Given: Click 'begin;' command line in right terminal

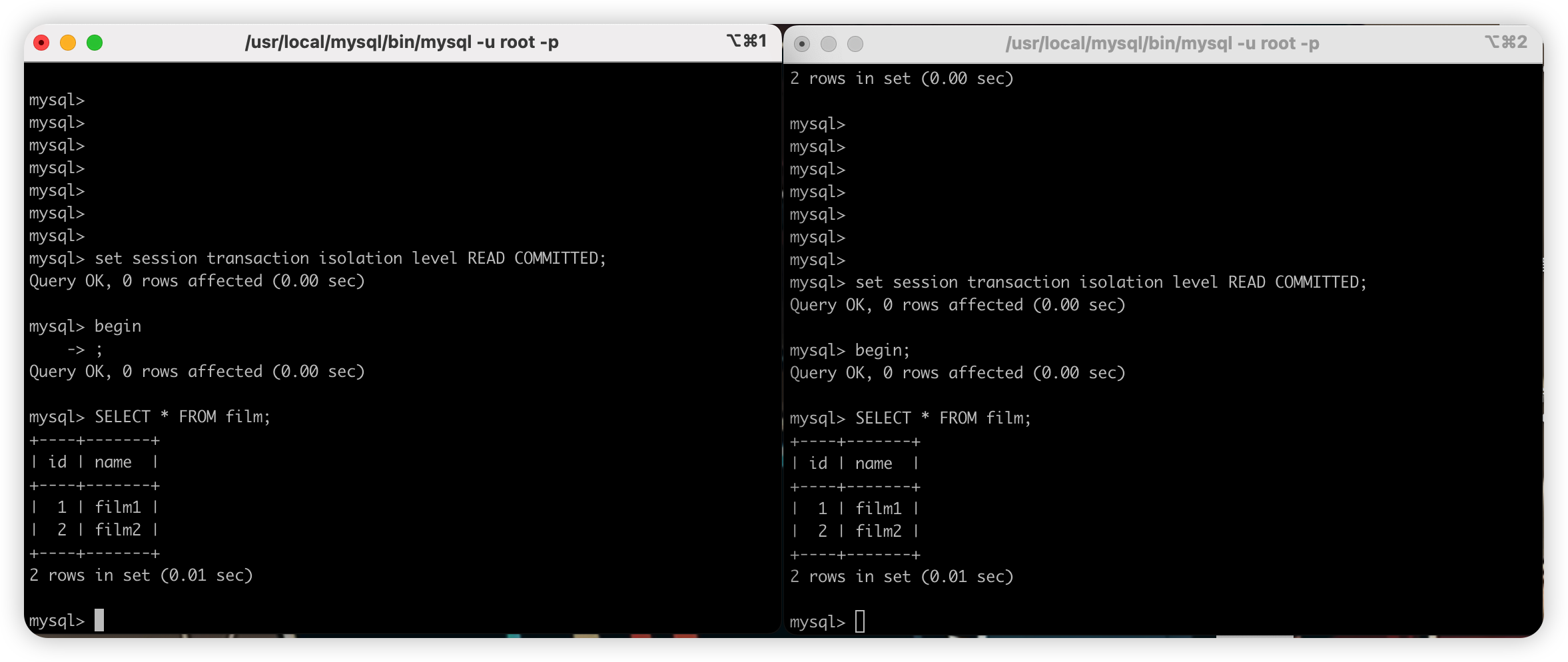Looking at the screenshot, I should [x=850, y=350].
